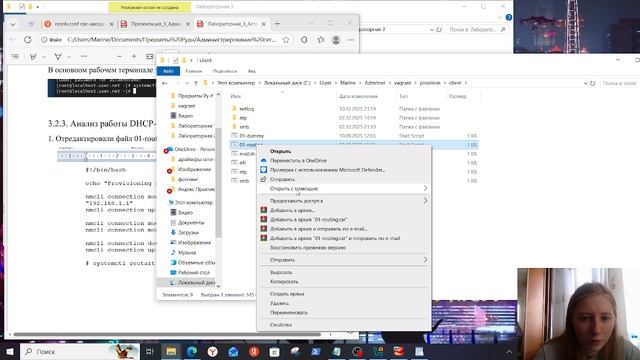The height and width of the screenshot is (360, 640).
Task: Open the Mail app on the taskbar
Action: click(233, 351)
